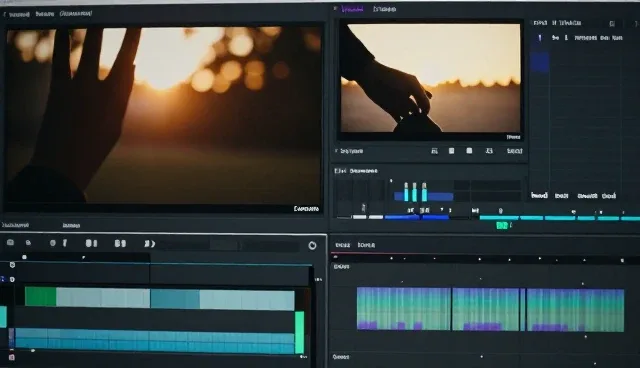Switch to the purple highlighted tab above small preview
This screenshot has height=368, width=640.
(x=352, y=9)
